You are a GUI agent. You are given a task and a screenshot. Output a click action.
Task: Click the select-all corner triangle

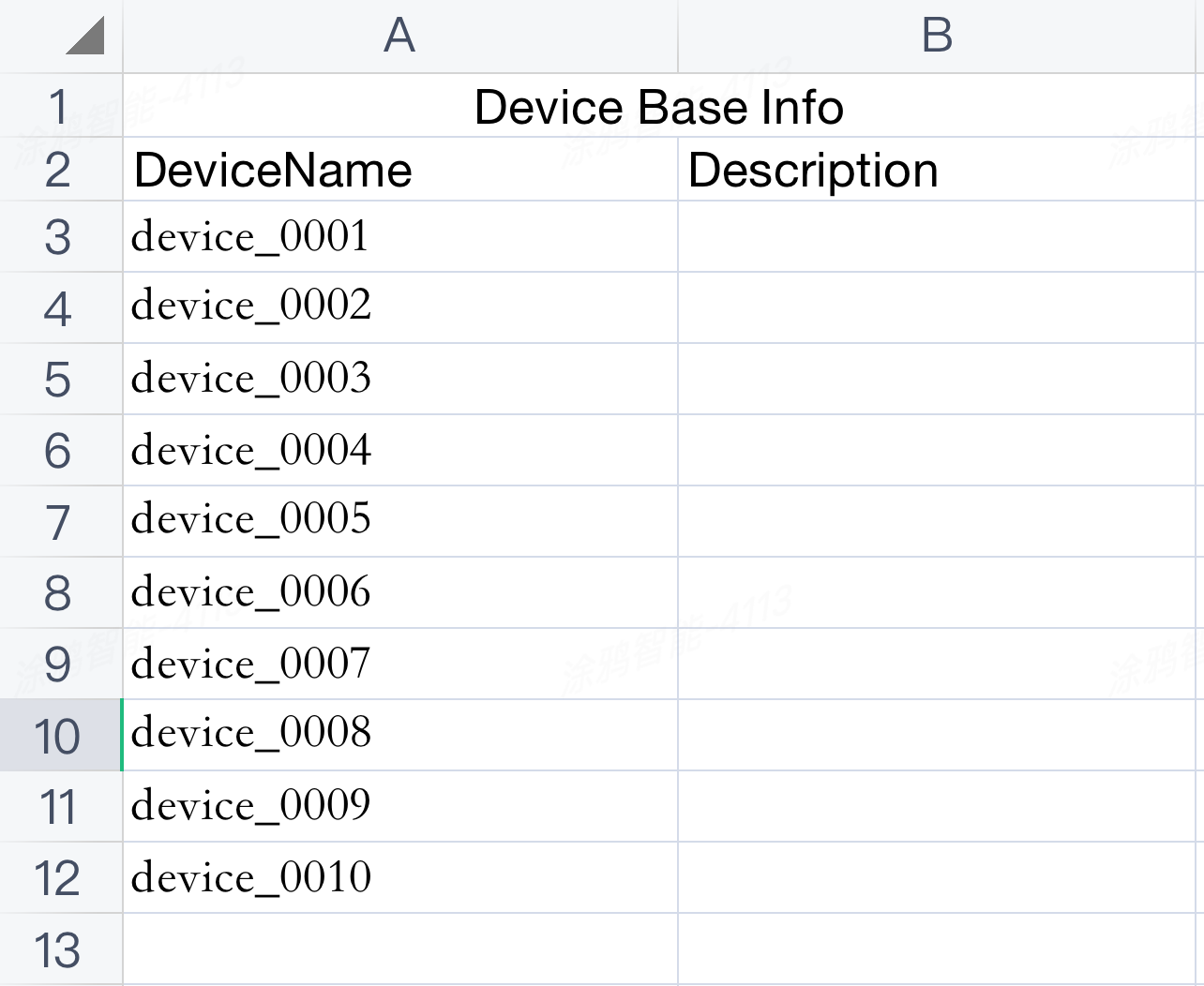(84, 37)
